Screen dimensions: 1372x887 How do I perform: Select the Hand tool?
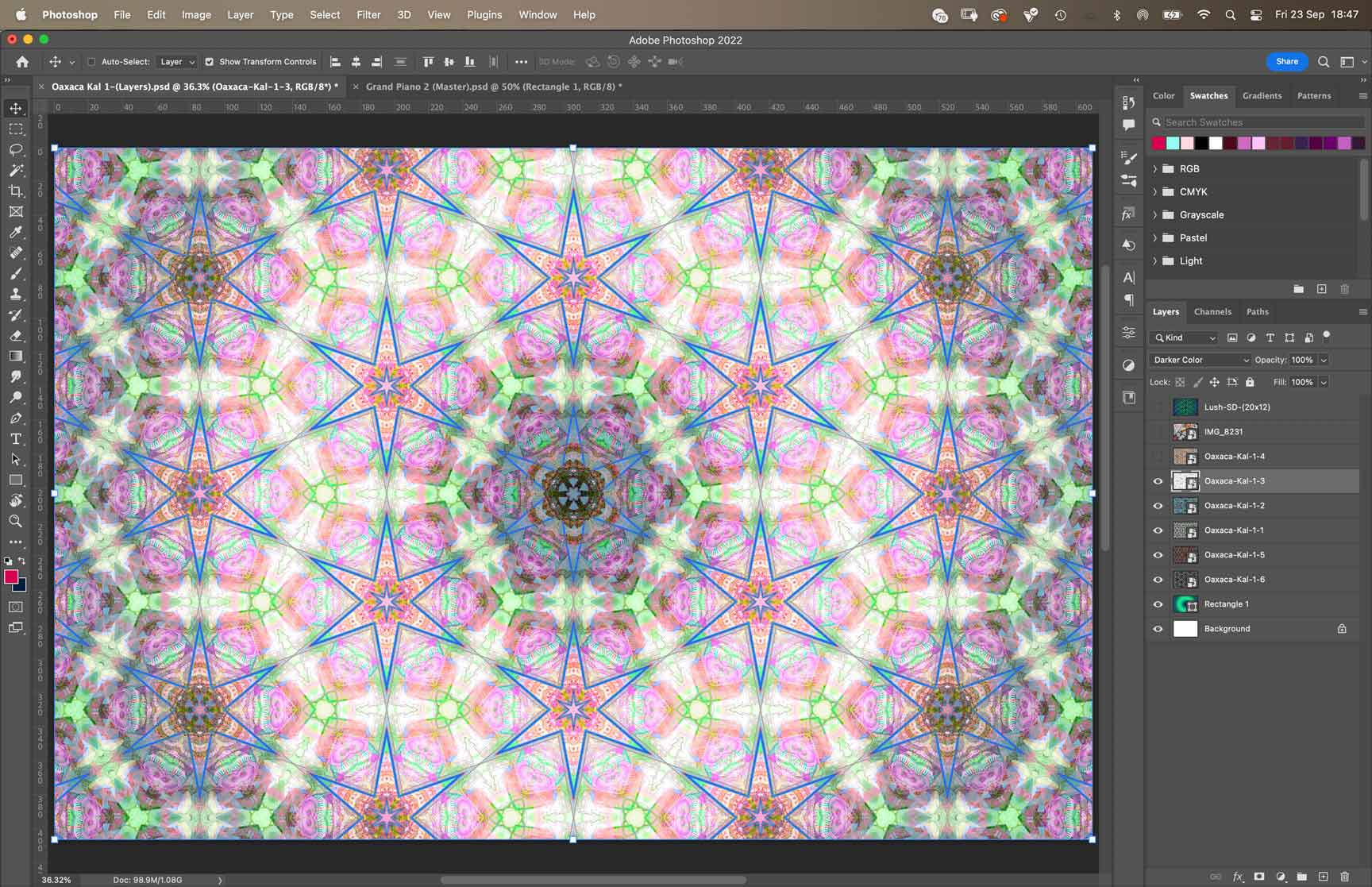16,500
